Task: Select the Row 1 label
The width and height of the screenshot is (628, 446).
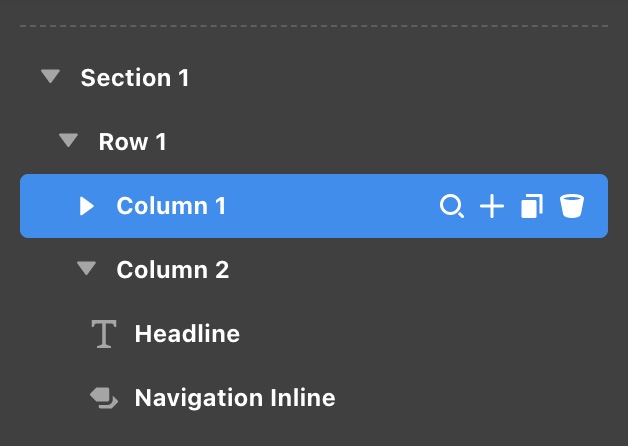Action: pyautogui.click(x=132, y=142)
